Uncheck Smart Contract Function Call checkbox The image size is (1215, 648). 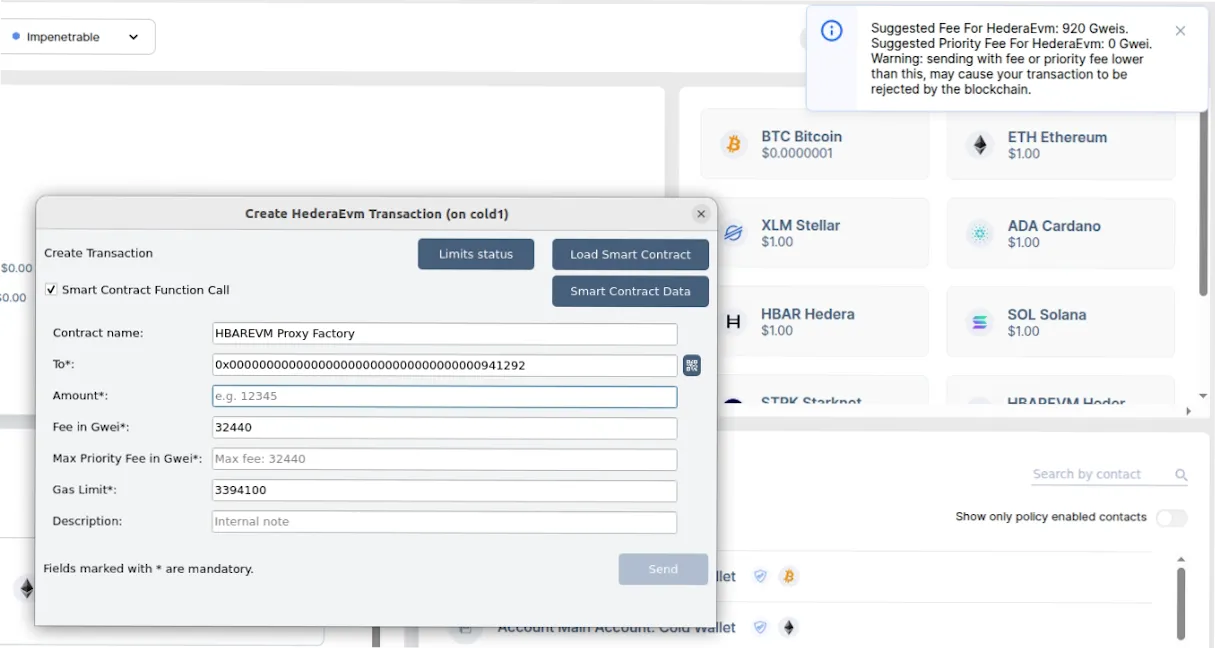point(51,290)
